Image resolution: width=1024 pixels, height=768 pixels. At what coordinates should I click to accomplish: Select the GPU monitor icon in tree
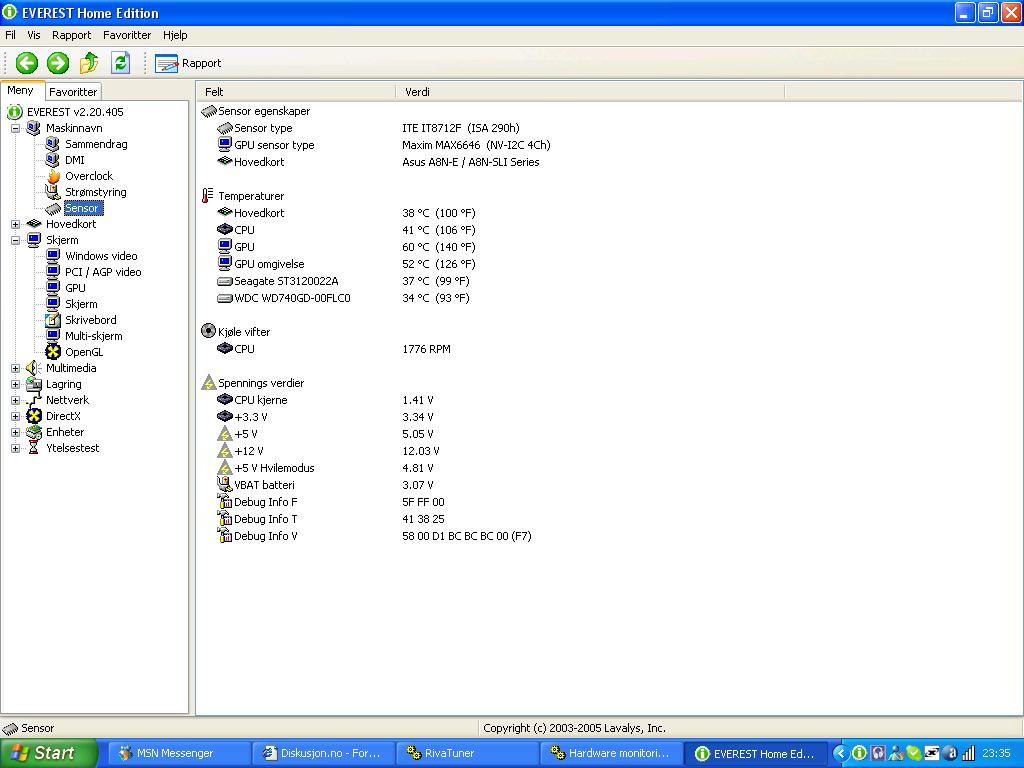pyautogui.click(x=53, y=288)
